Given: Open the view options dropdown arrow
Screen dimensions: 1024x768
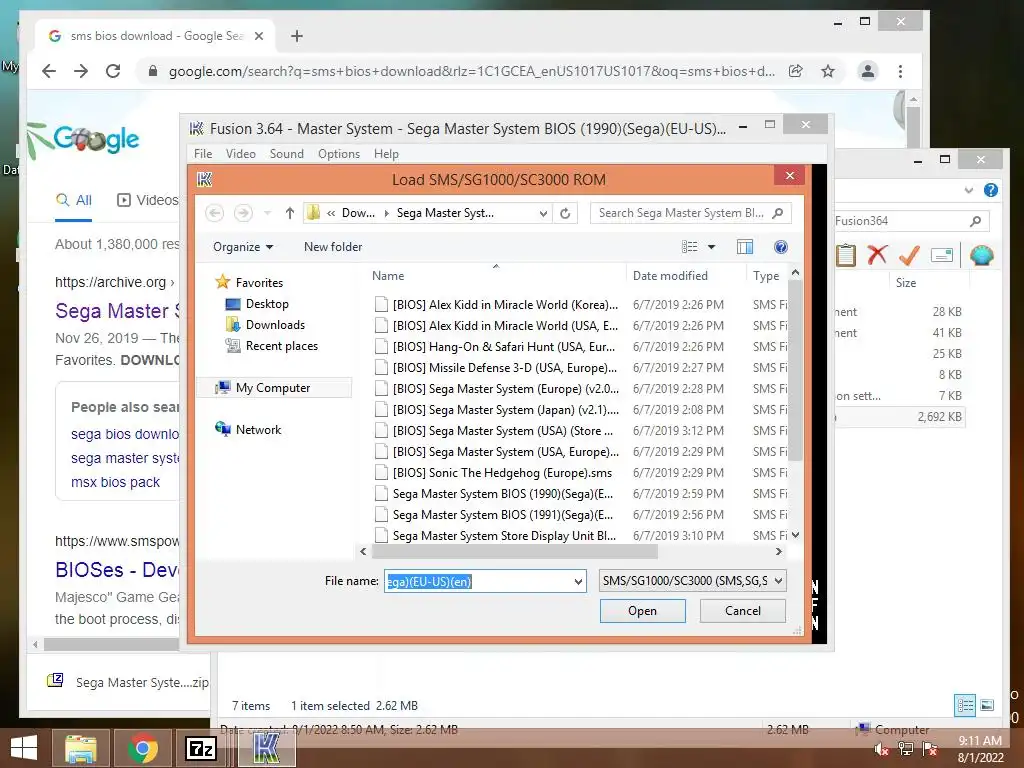Looking at the screenshot, I should click(711, 246).
